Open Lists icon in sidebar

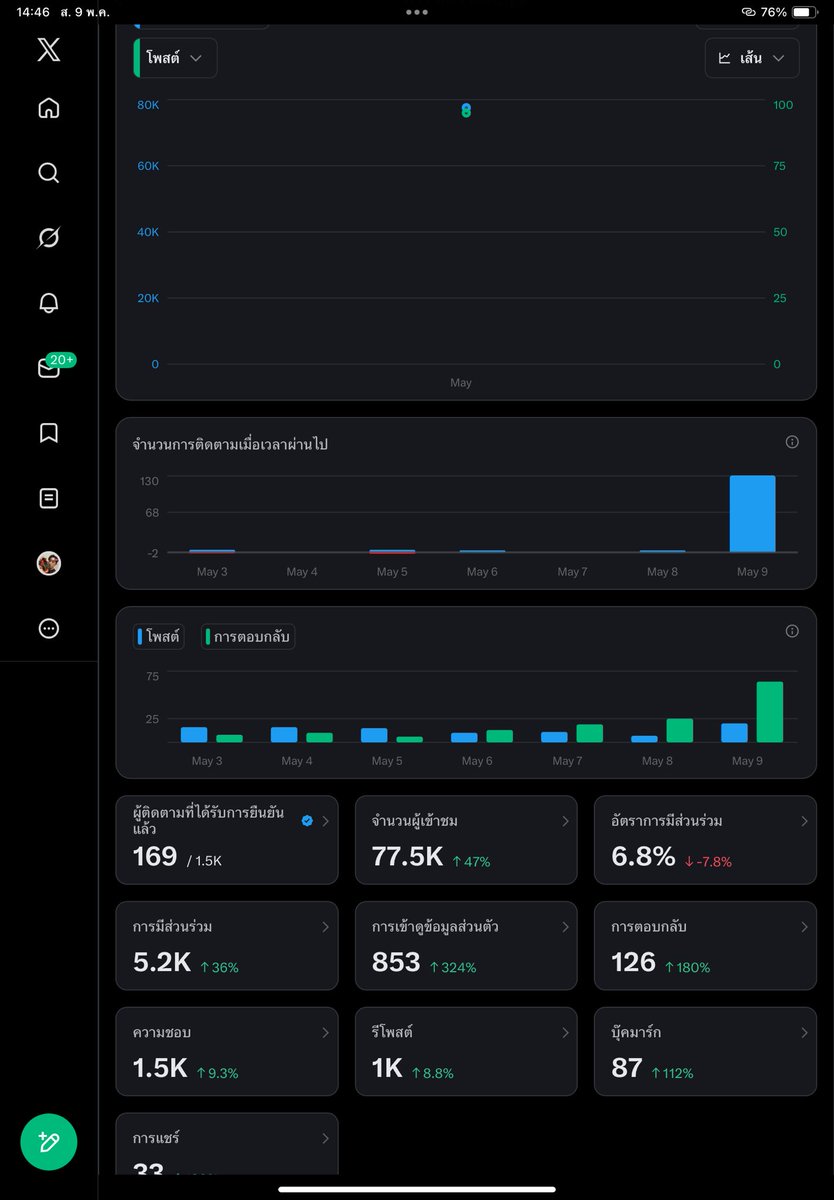48,498
